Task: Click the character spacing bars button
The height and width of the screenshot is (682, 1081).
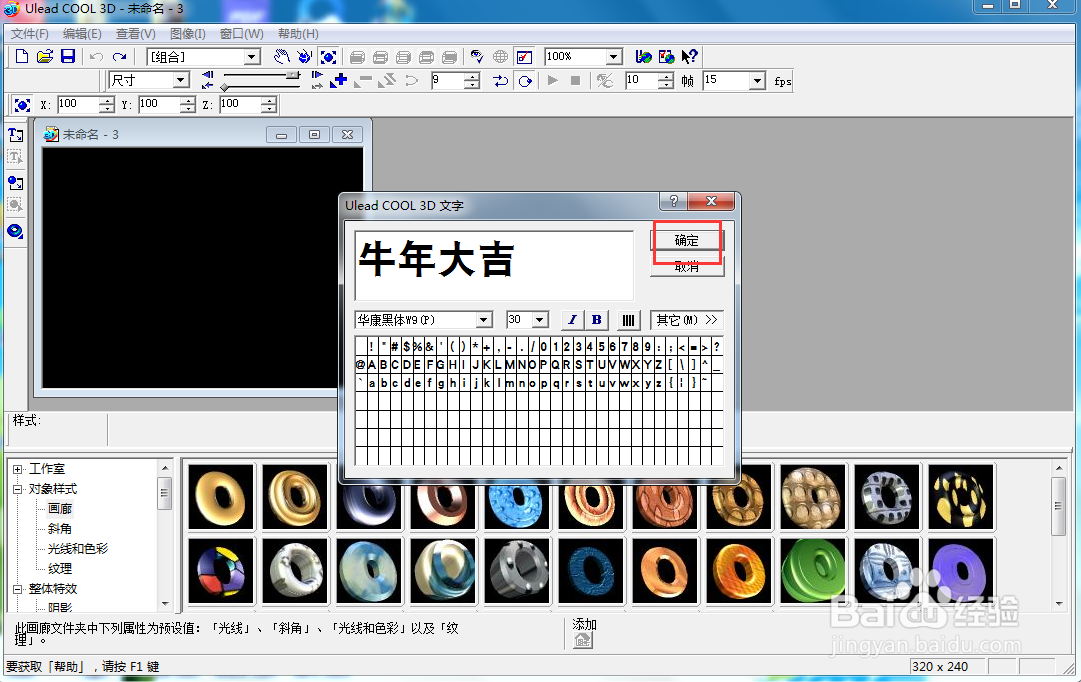Action: pyautogui.click(x=628, y=320)
